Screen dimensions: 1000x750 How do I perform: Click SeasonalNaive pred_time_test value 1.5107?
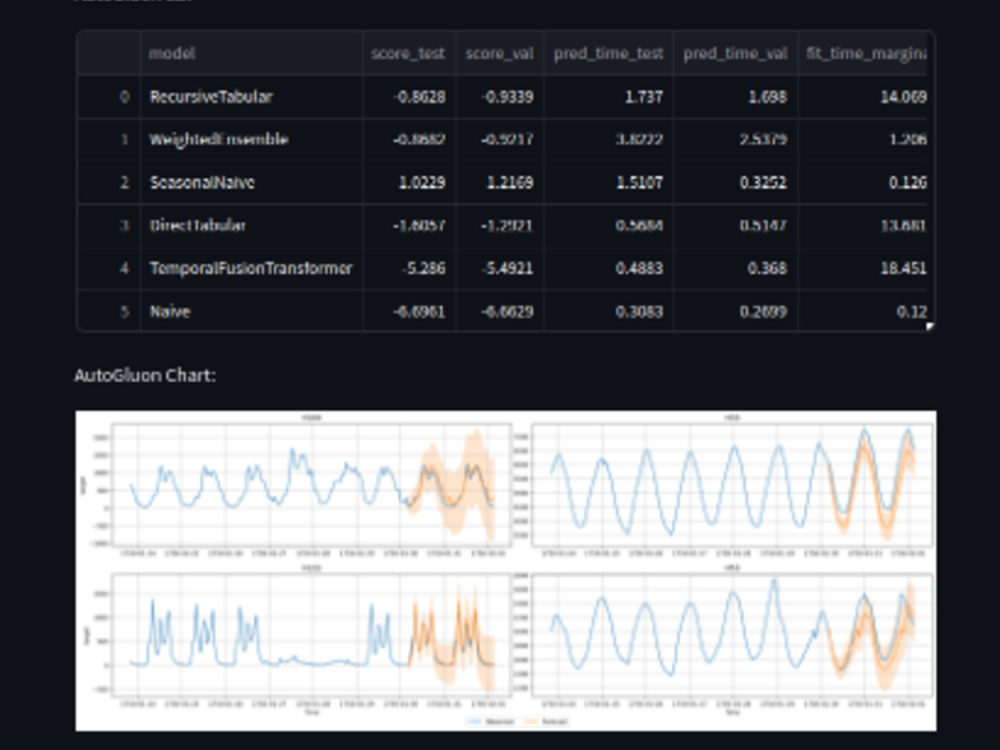(x=608, y=182)
